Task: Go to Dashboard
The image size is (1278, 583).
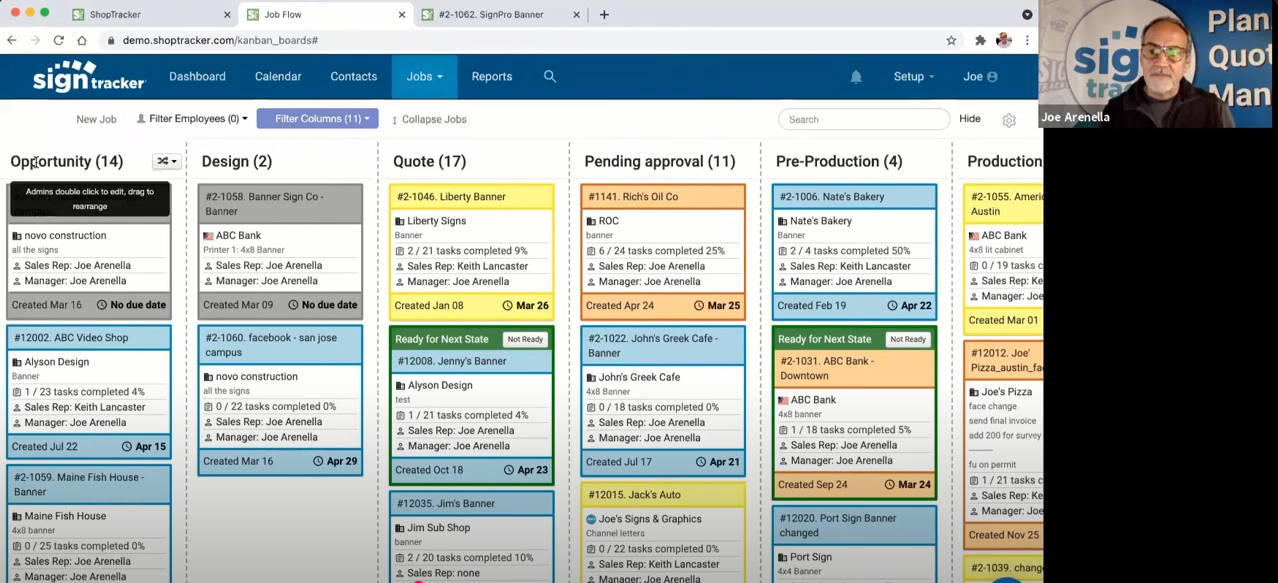Action: pos(197,76)
